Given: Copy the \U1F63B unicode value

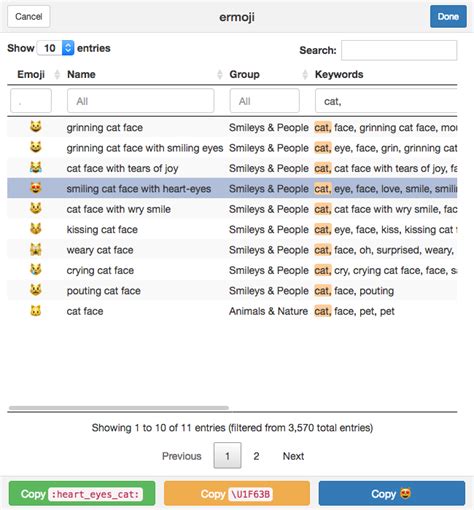Looking at the screenshot, I should (237, 493).
